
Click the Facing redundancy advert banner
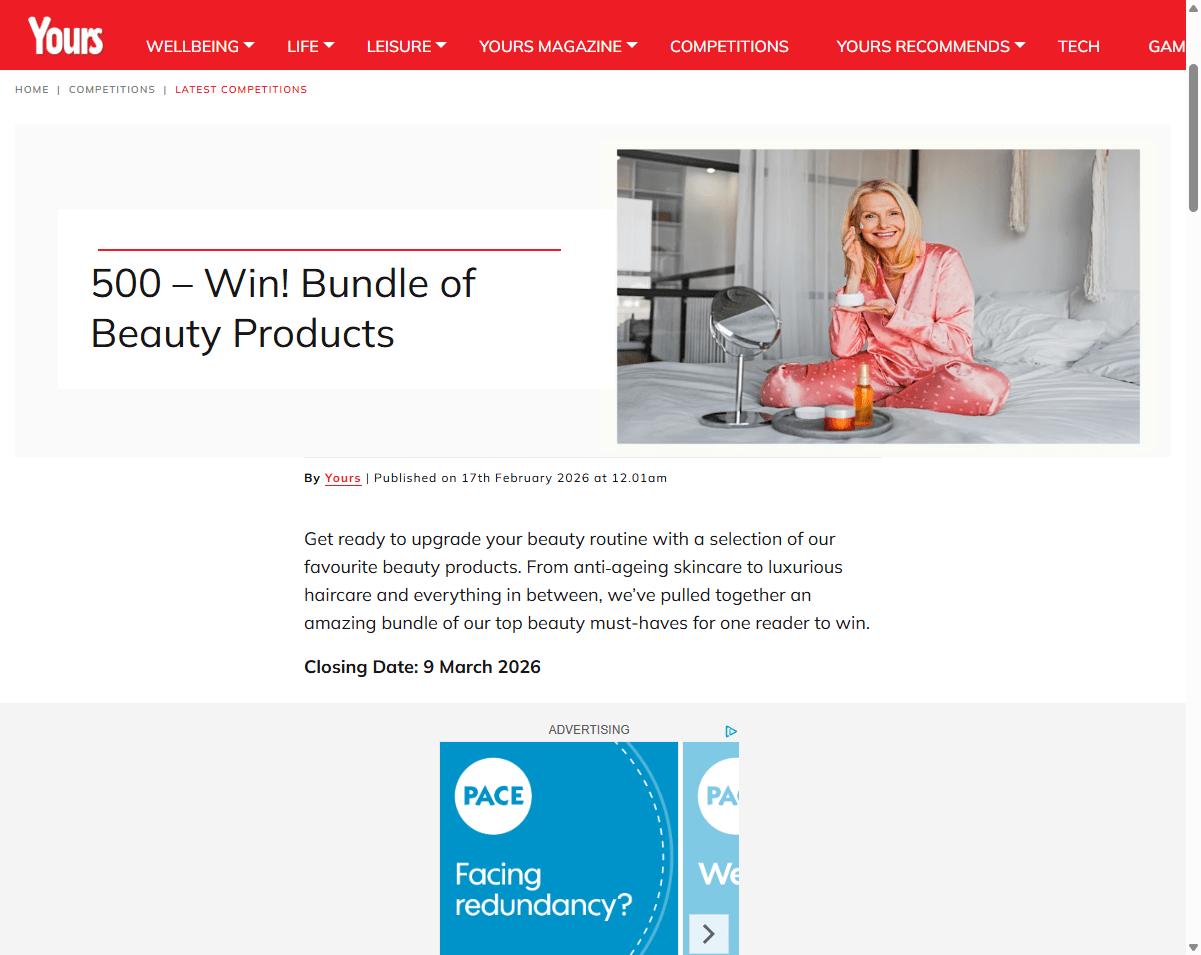(559, 848)
